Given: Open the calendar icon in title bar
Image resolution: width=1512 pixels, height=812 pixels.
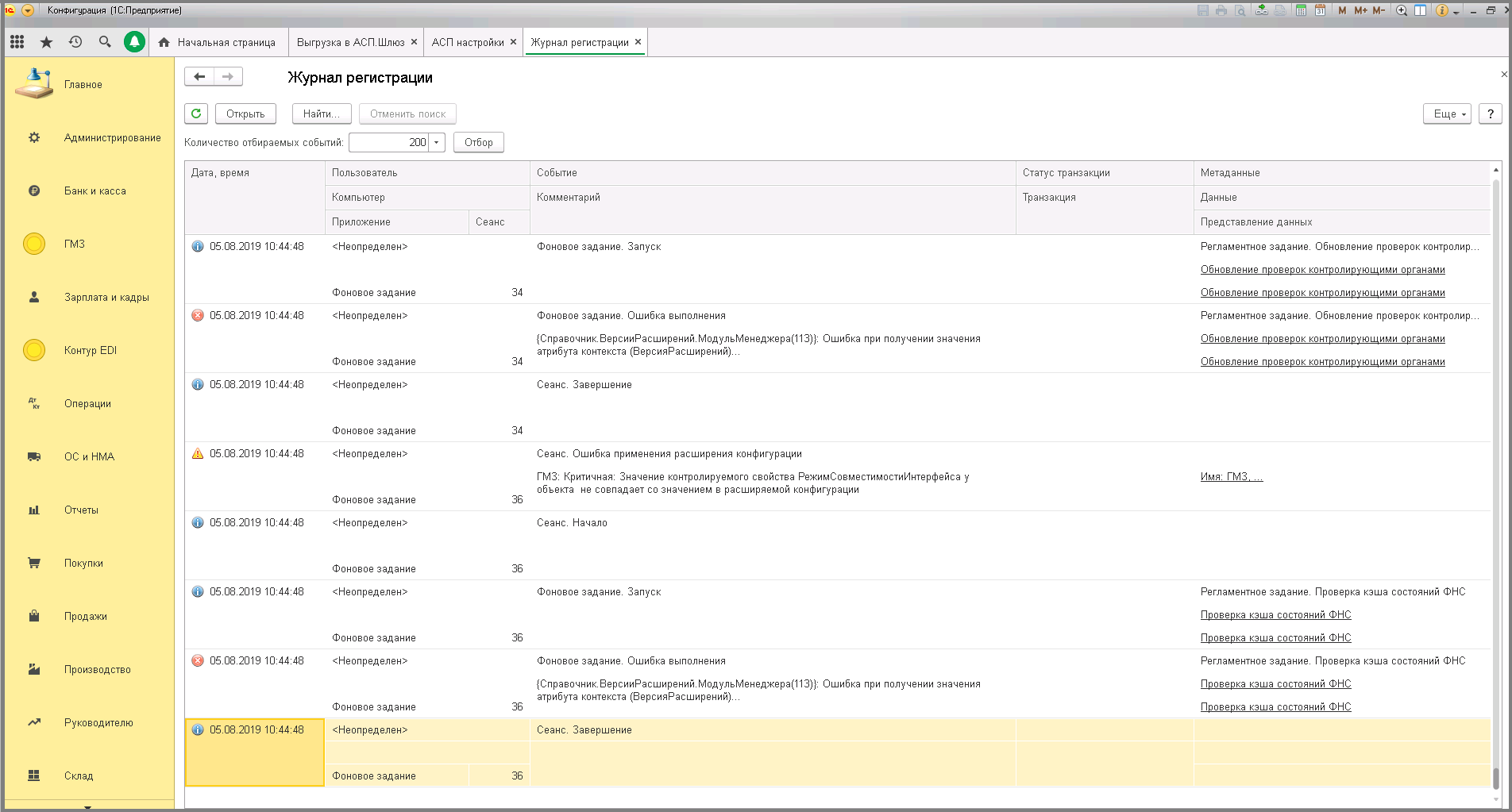Looking at the screenshot, I should [x=1320, y=10].
